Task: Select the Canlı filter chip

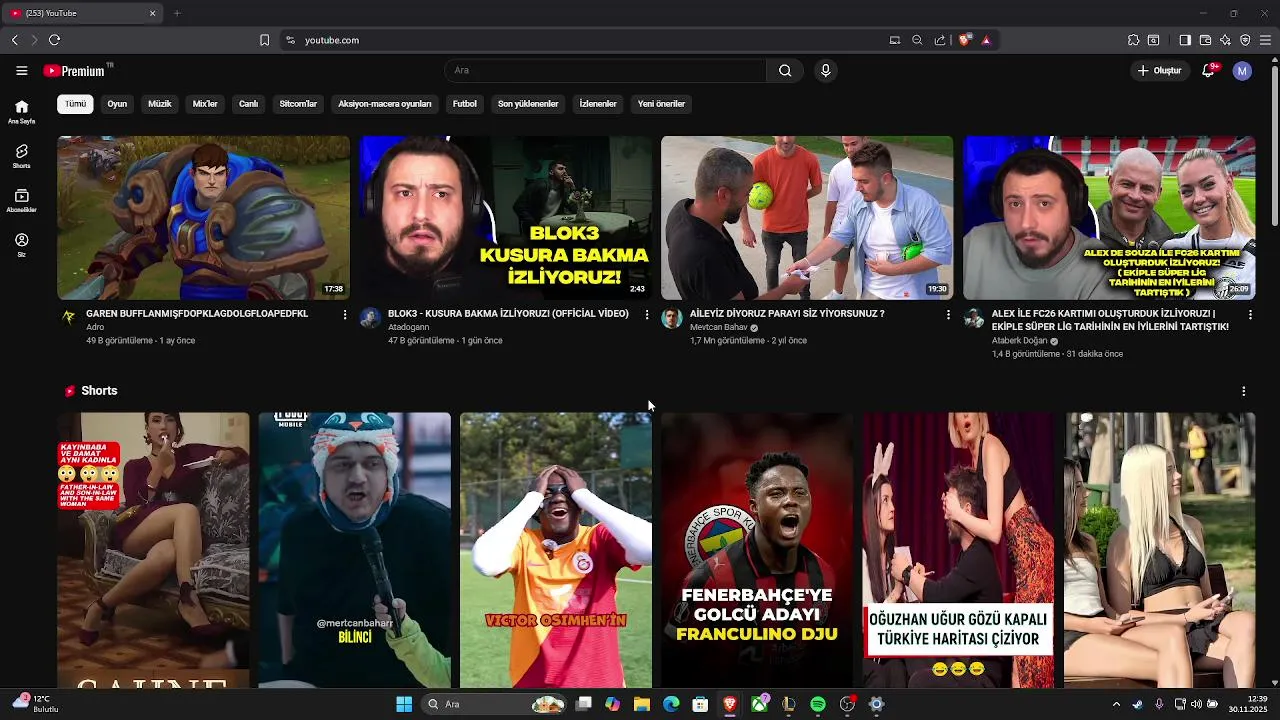Action: (248, 104)
